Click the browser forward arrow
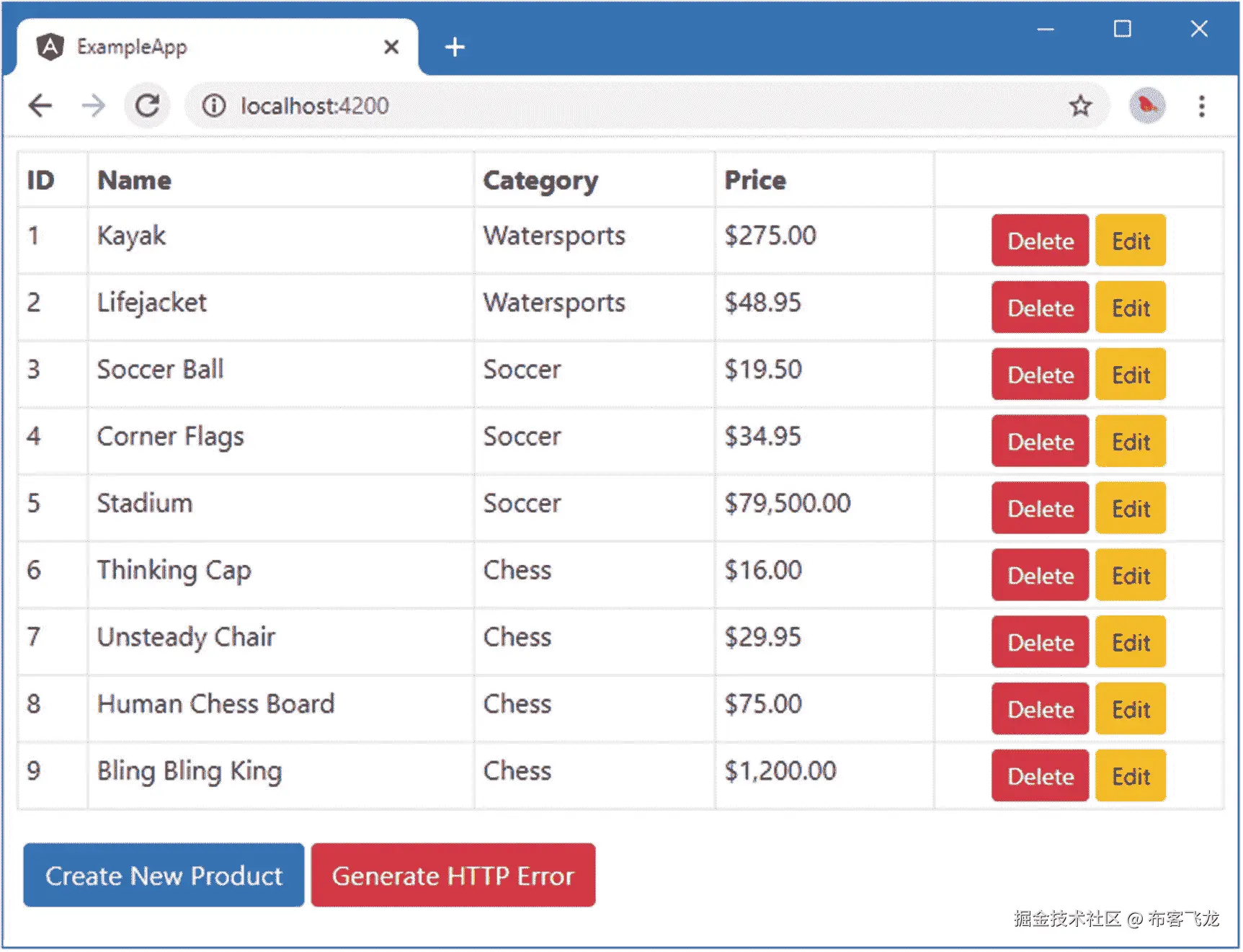This screenshot has height=952, width=1243. [x=93, y=106]
